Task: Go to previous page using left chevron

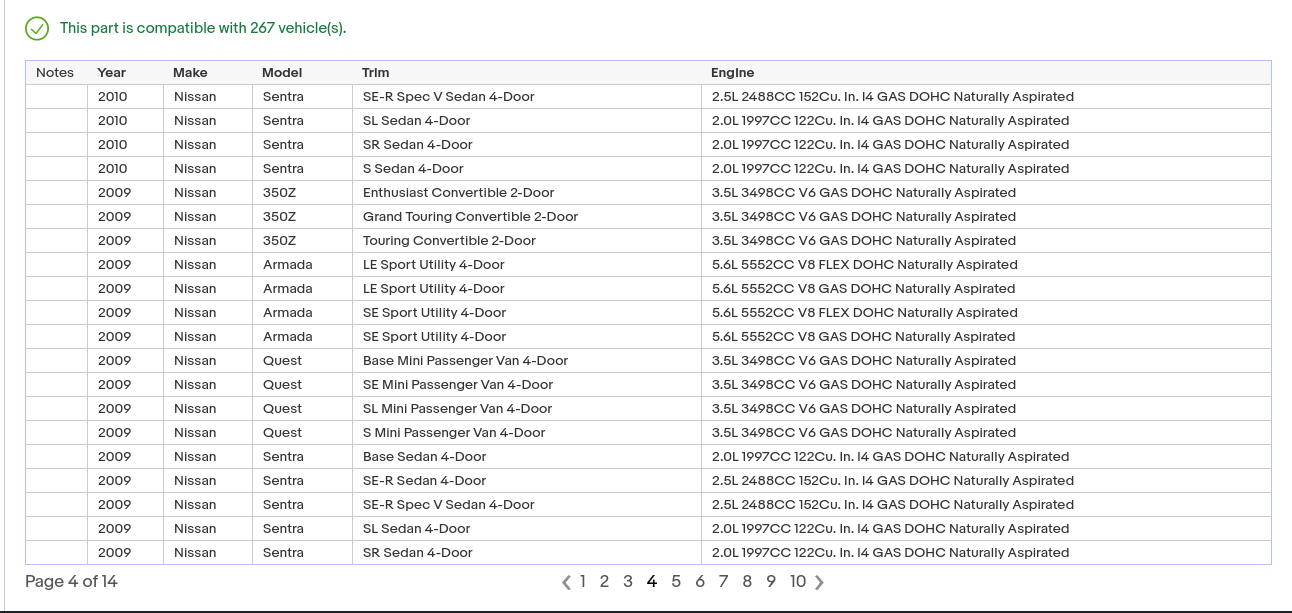Action: tap(566, 582)
